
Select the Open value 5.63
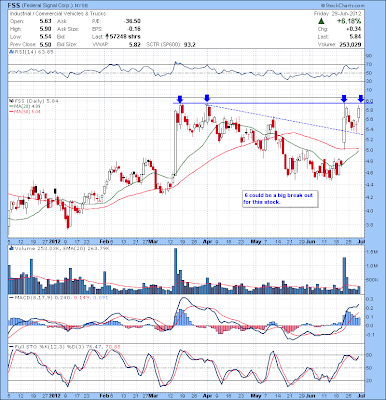(46, 21)
